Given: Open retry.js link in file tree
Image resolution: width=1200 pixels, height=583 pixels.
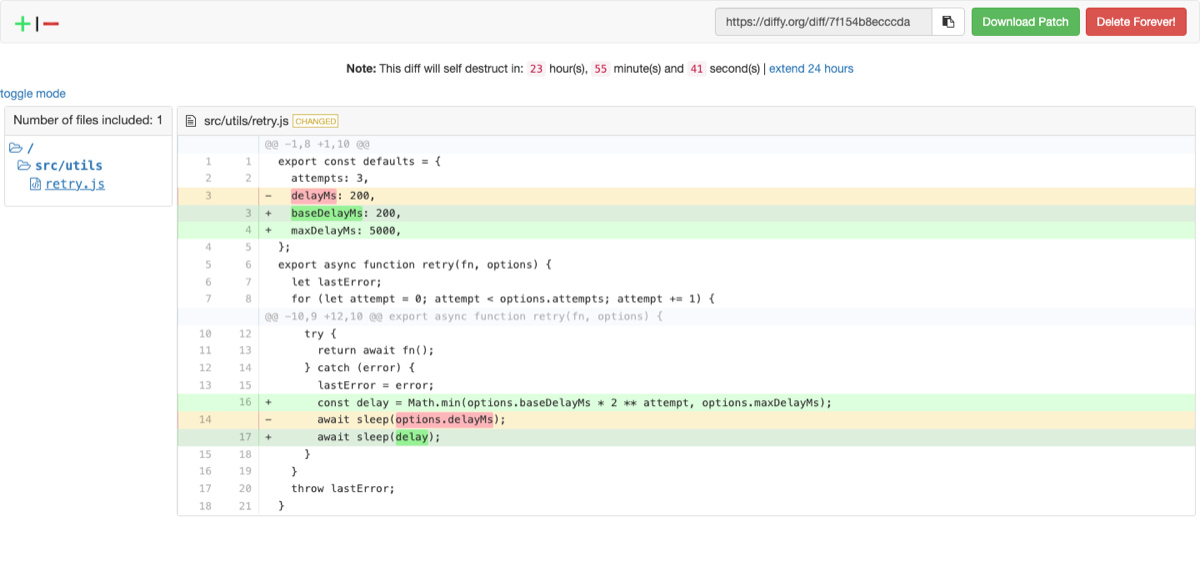Looking at the screenshot, I should click(74, 184).
